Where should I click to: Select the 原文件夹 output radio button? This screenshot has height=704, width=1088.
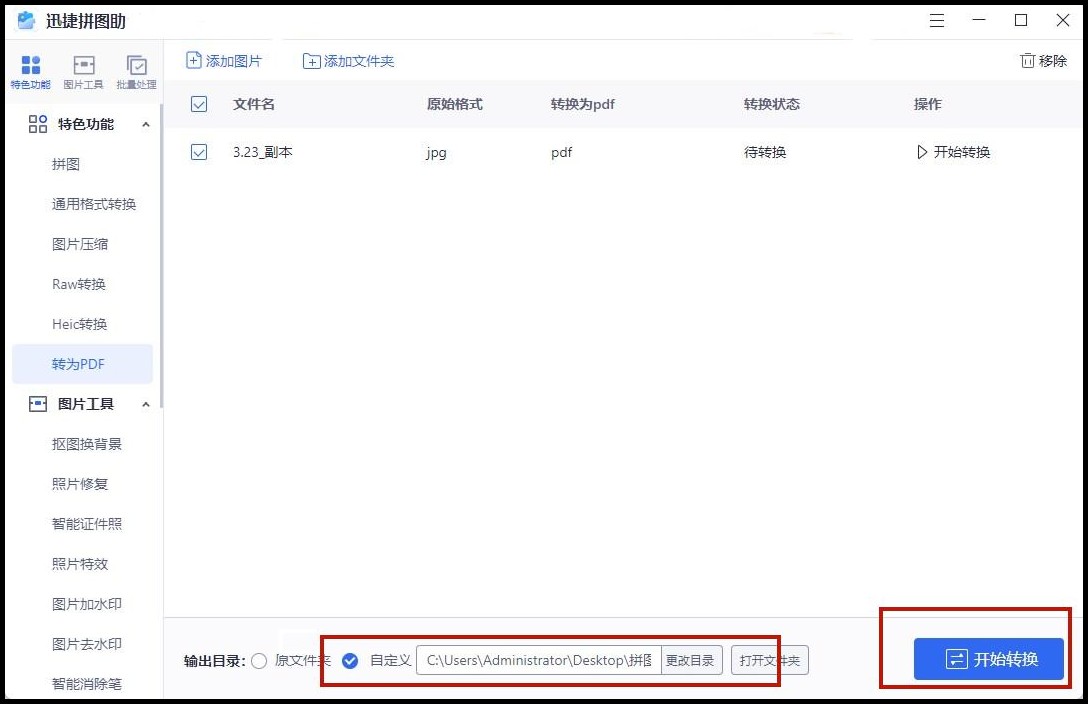[259, 660]
